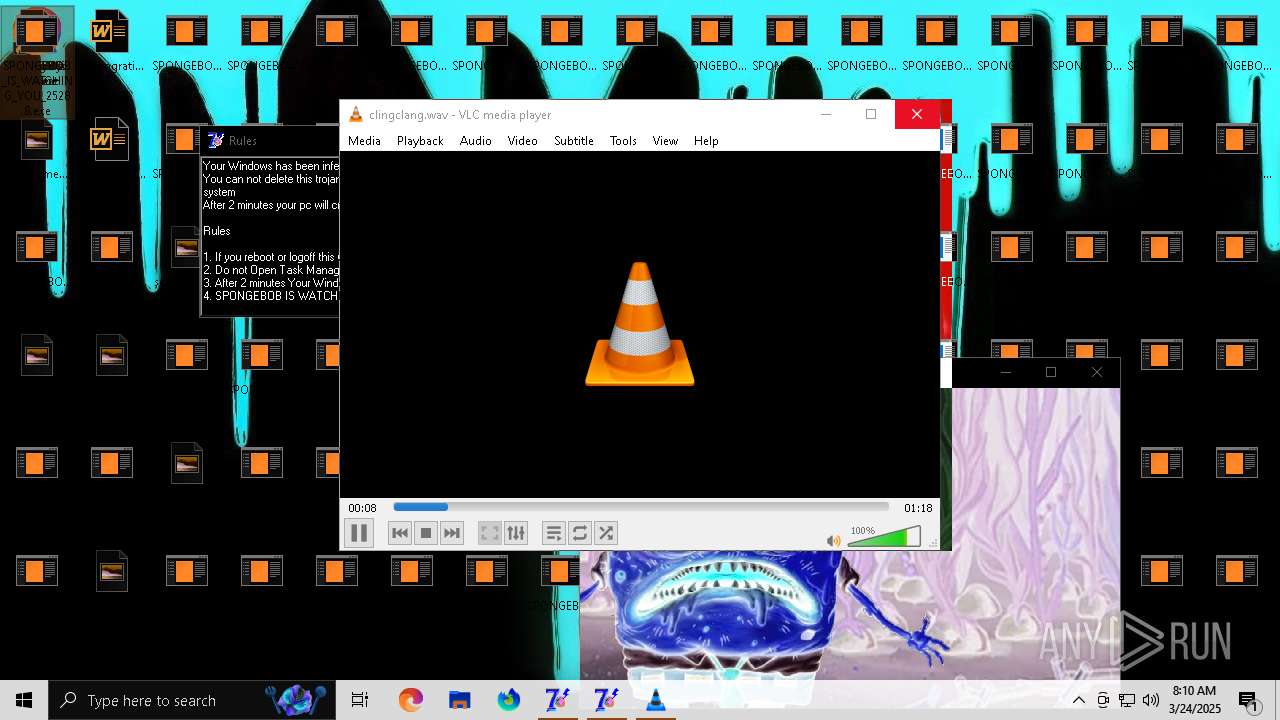Toggle random shuffle playback in VLC
Screen dimensions: 1280x720
point(605,533)
